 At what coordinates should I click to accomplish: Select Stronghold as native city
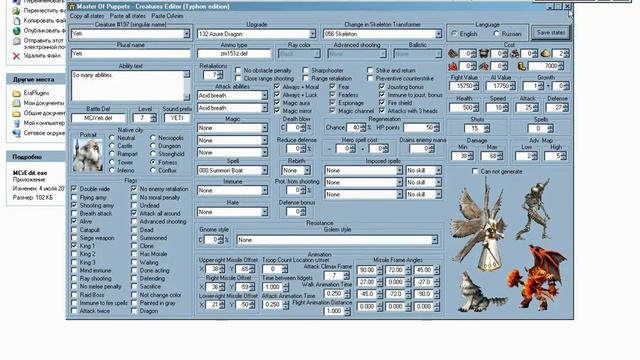[153, 154]
